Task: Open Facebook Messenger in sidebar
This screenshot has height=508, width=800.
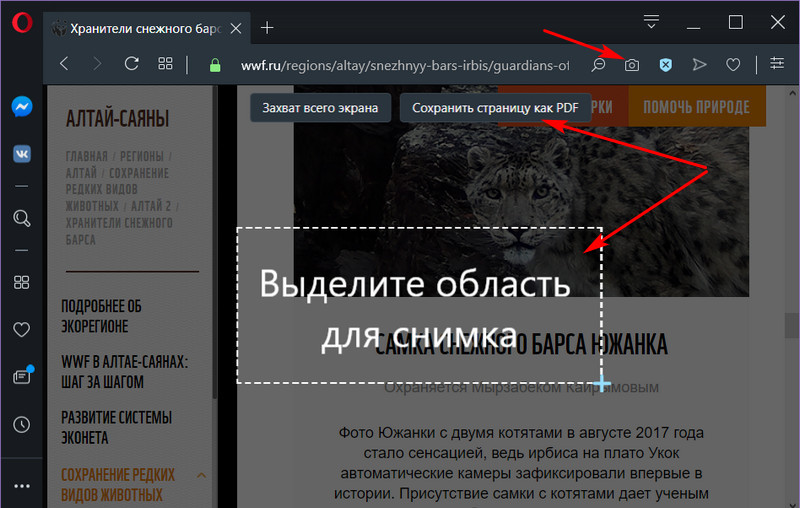Action: coord(21,108)
